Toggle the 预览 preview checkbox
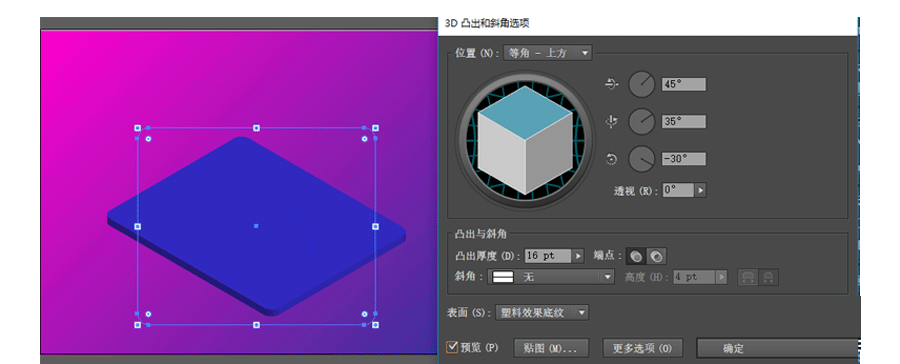The width and height of the screenshot is (900, 364). click(452, 347)
